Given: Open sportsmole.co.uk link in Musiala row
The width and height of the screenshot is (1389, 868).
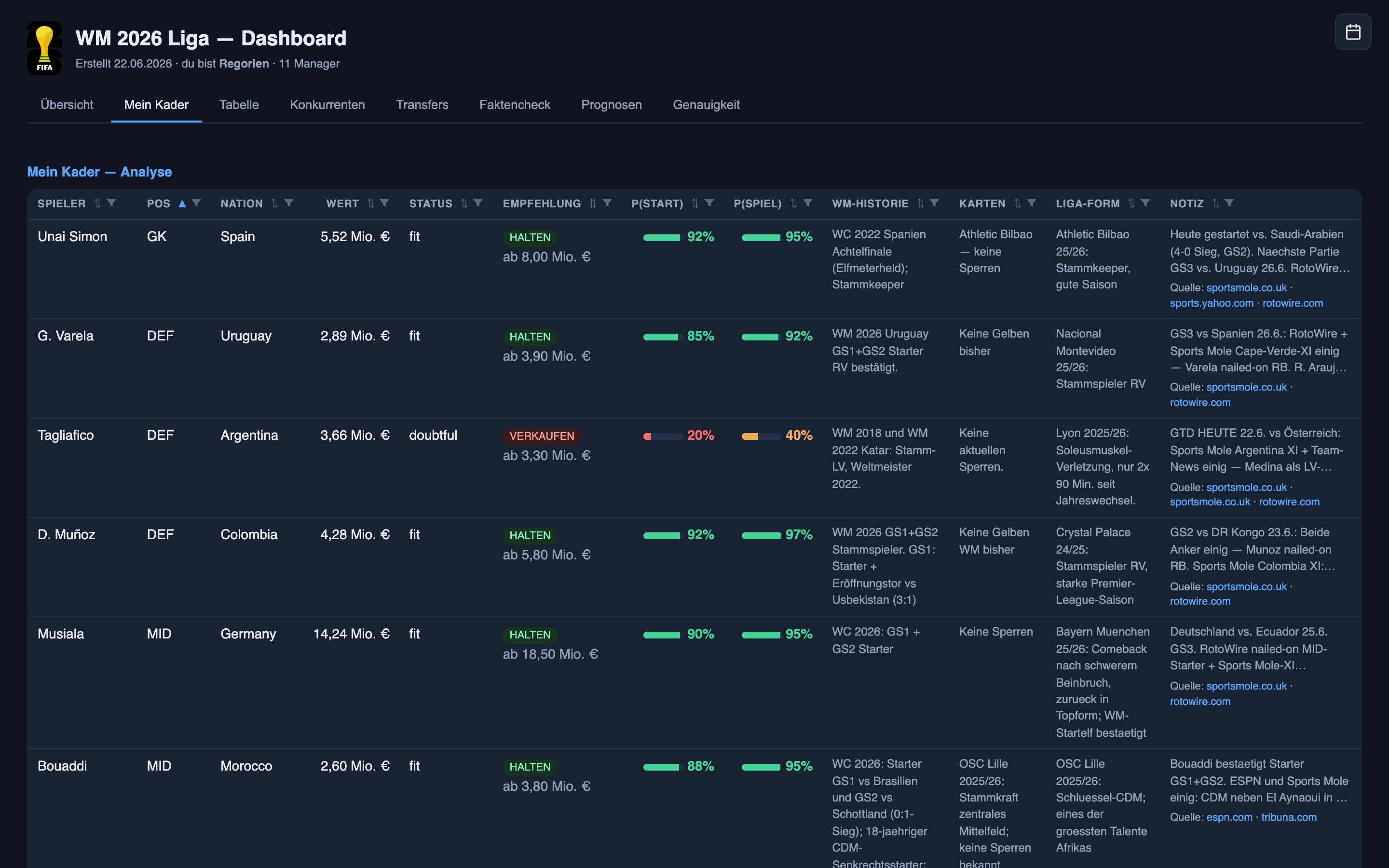Looking at the screenshot, I should pos(1246,686).
